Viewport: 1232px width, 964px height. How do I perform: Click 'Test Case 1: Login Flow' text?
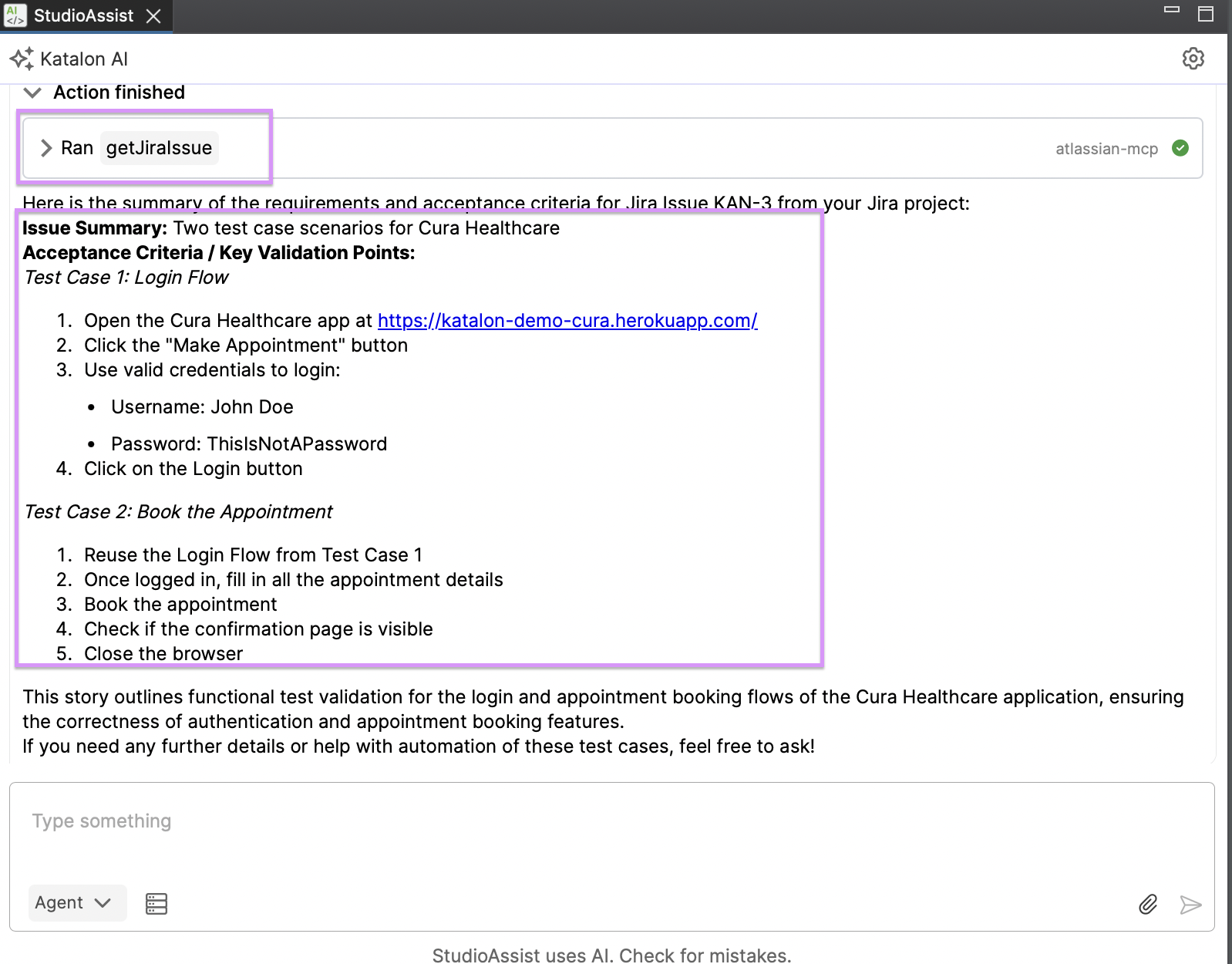point(126,278)
